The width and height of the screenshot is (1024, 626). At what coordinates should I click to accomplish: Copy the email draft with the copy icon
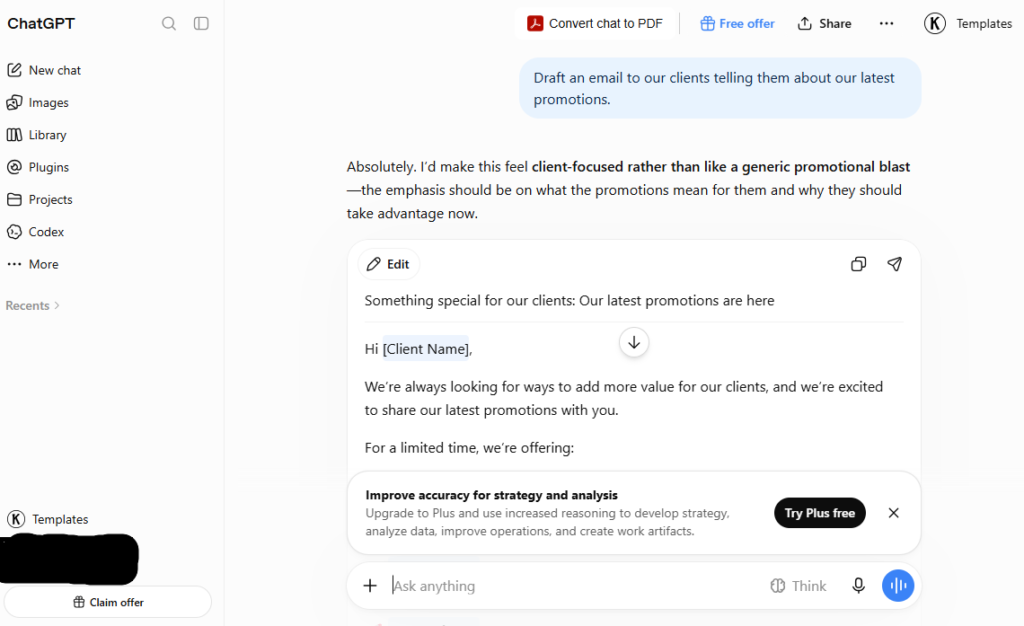click(858, 264)
